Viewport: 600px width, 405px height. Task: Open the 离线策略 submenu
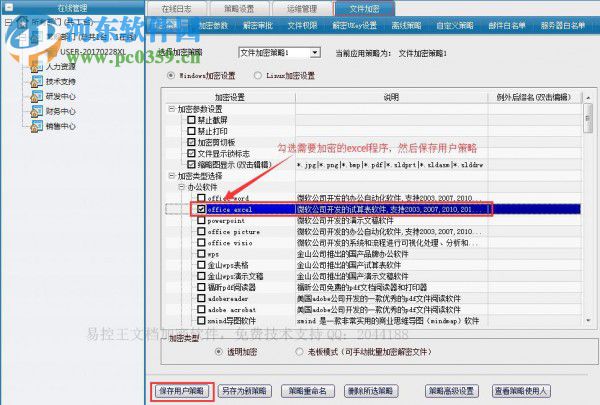tap(406, 26)
